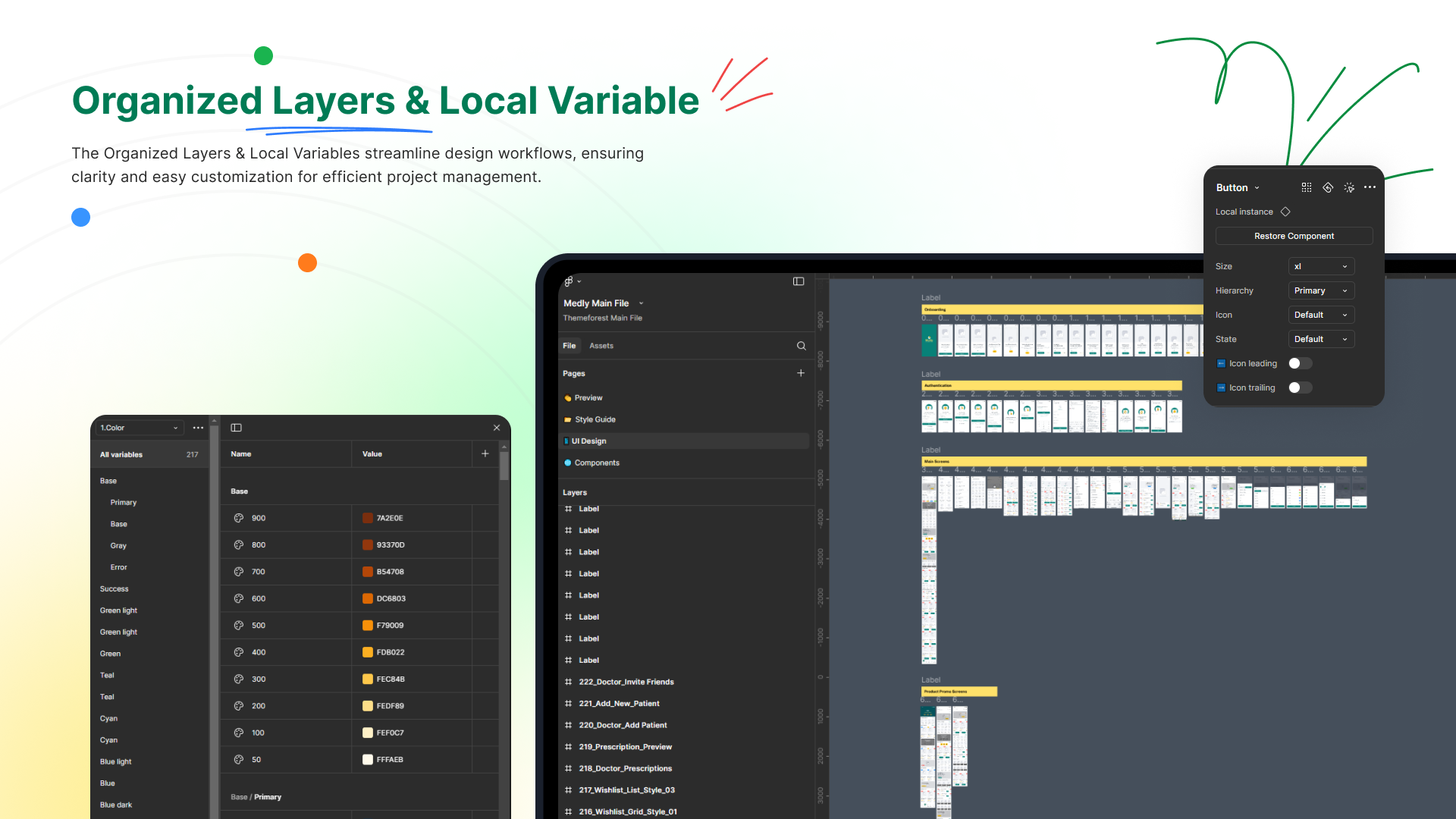Screen dimensions: 1456x819
Task: Open the Size dropdown set to xl
Action: click(1321, 266)
